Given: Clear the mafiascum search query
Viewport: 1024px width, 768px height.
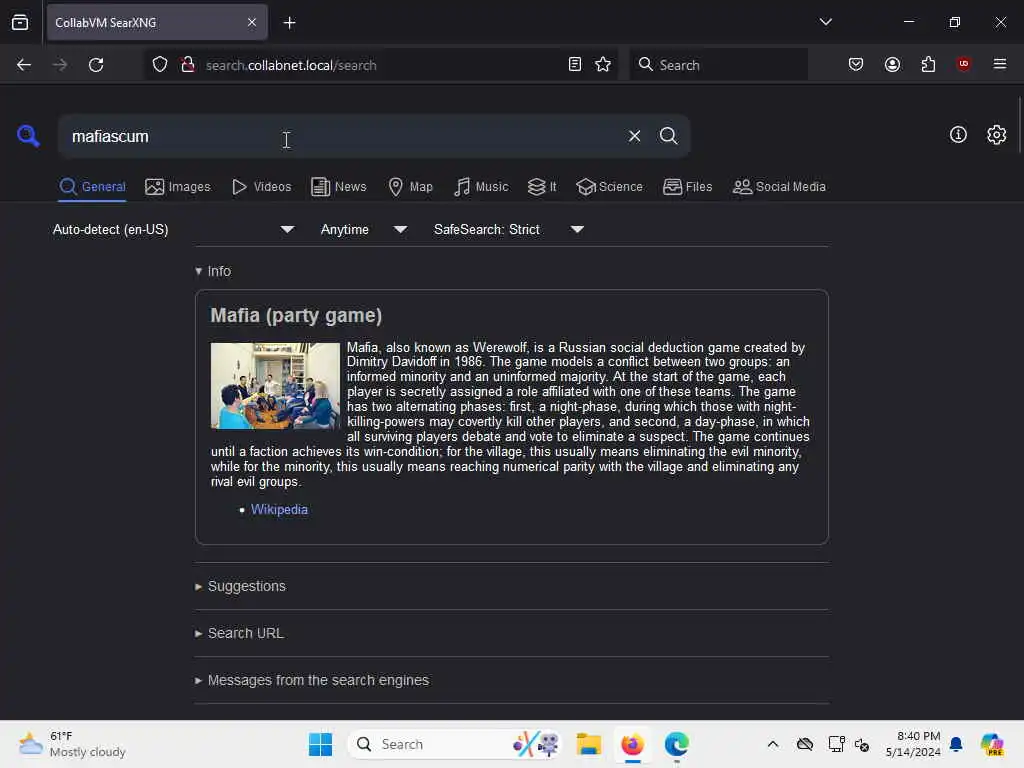Looking at the screenshot, I should point(634,136).
